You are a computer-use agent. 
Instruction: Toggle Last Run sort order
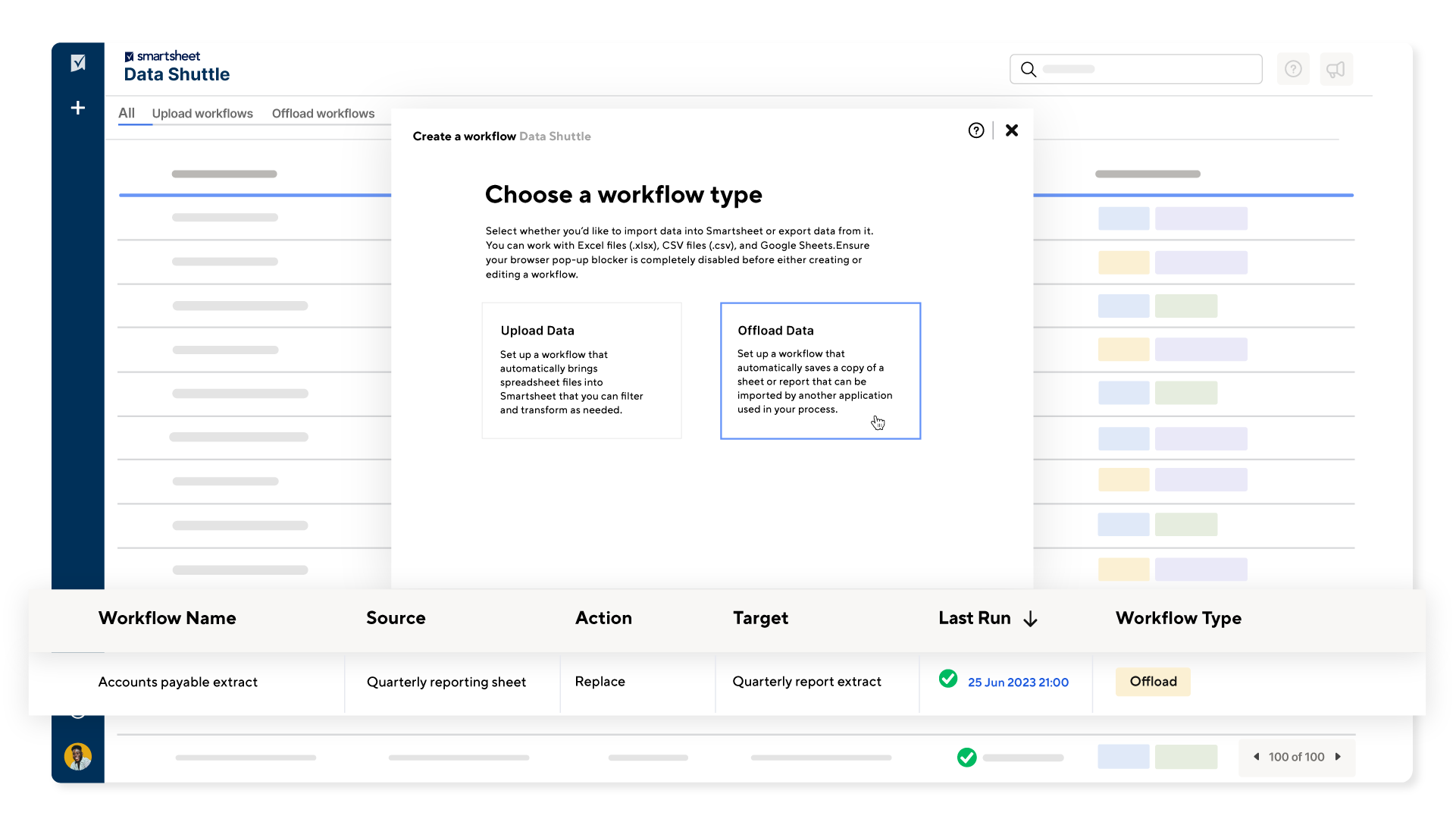click(1031, 619)
